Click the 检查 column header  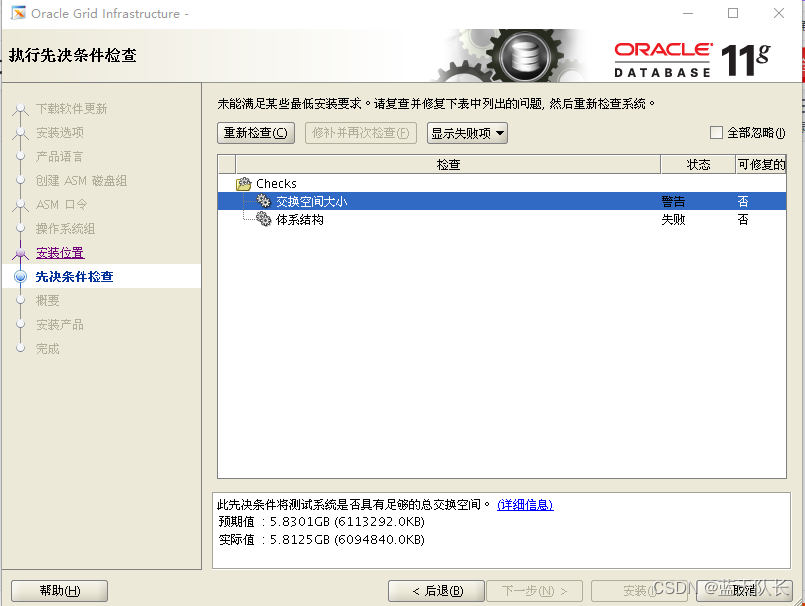[x=448, y=164]
